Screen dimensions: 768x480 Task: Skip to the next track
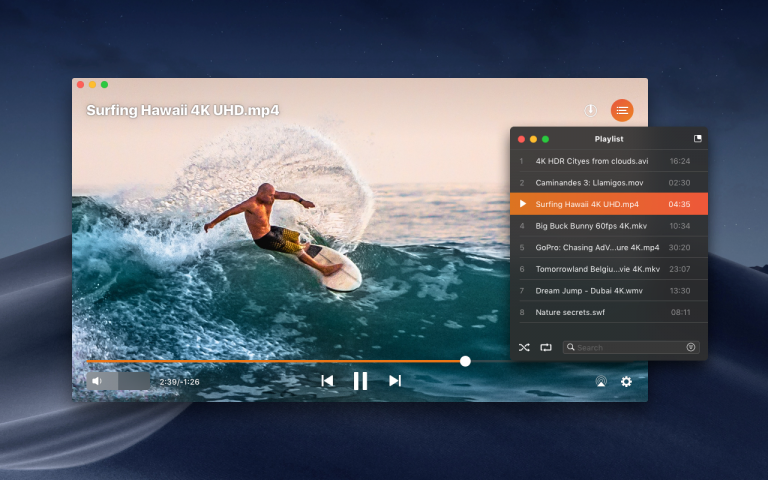395,381
